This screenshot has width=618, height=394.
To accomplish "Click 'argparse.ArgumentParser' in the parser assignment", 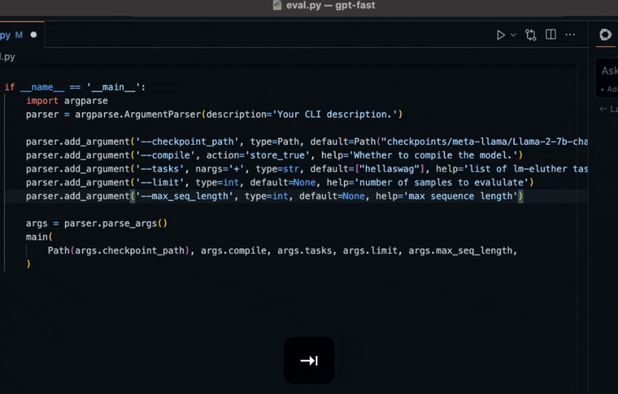I will (138, 115).
